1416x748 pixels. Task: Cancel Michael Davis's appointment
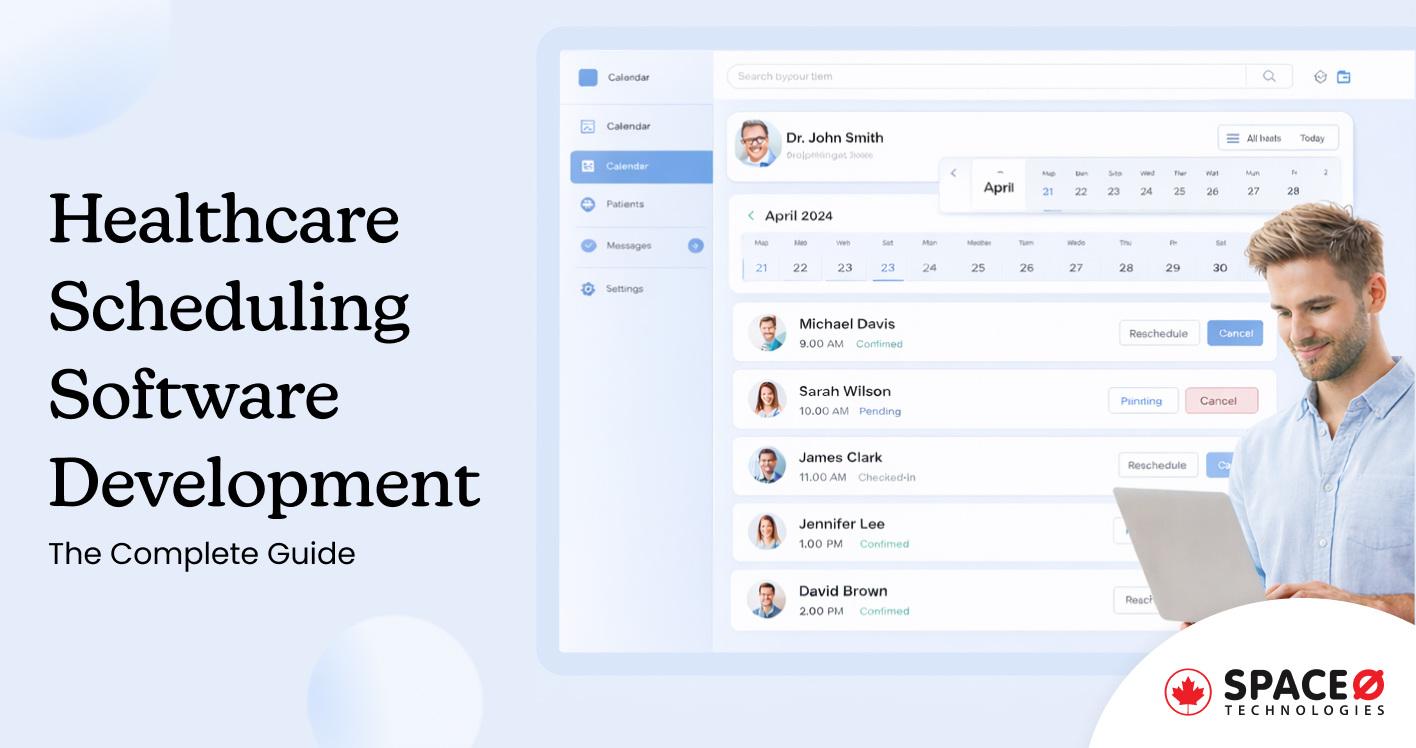click(x=1235, y=333)
